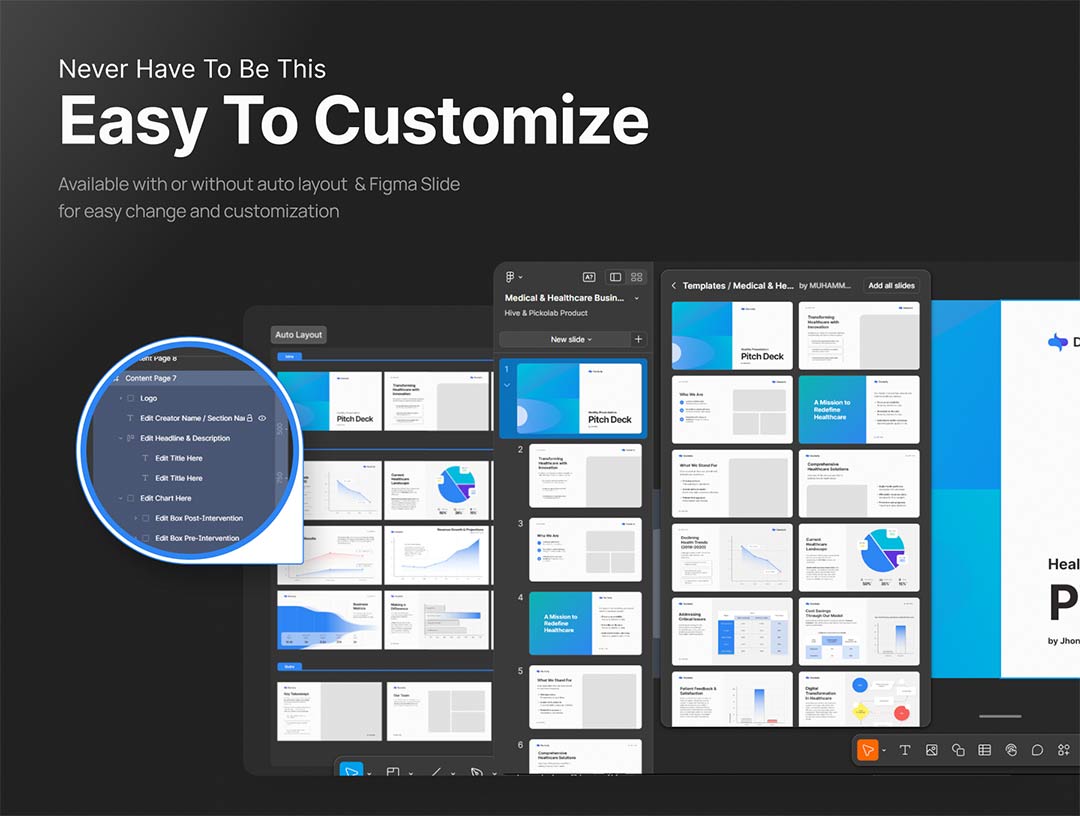
Task: Click the Add all slides button
Action: [891, 286]
